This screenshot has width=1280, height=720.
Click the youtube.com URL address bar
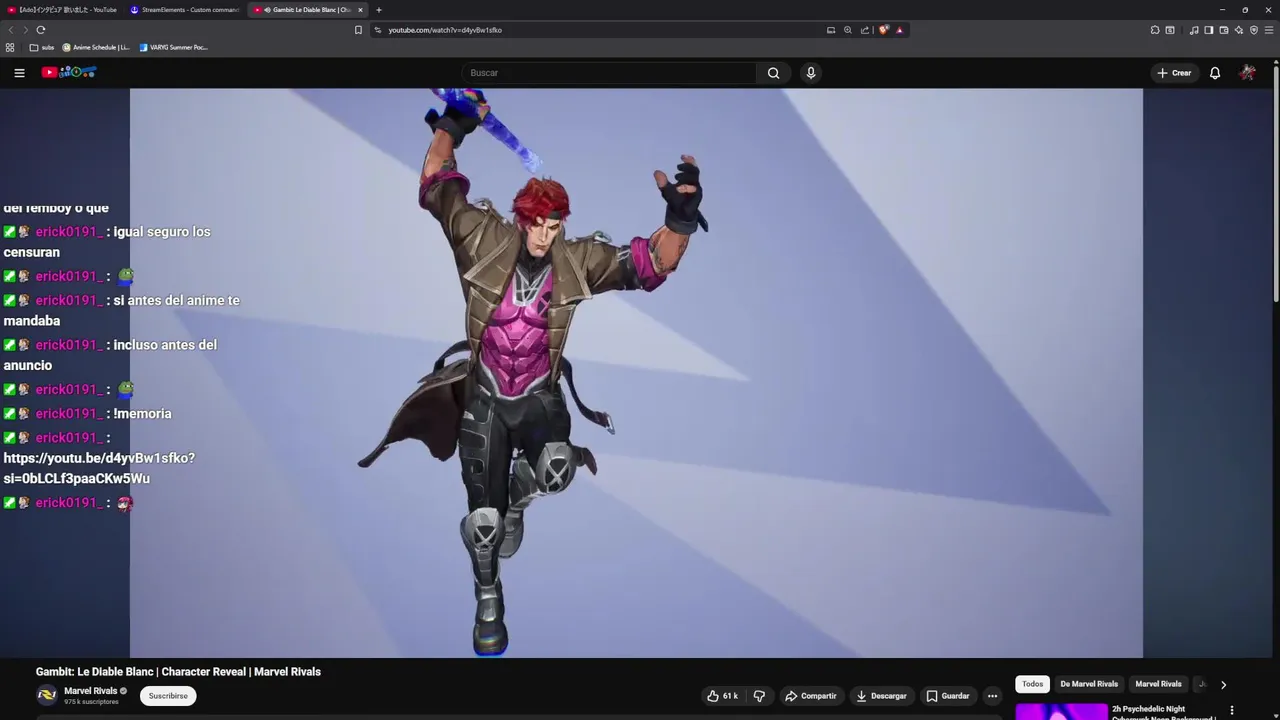click(600, 30)
